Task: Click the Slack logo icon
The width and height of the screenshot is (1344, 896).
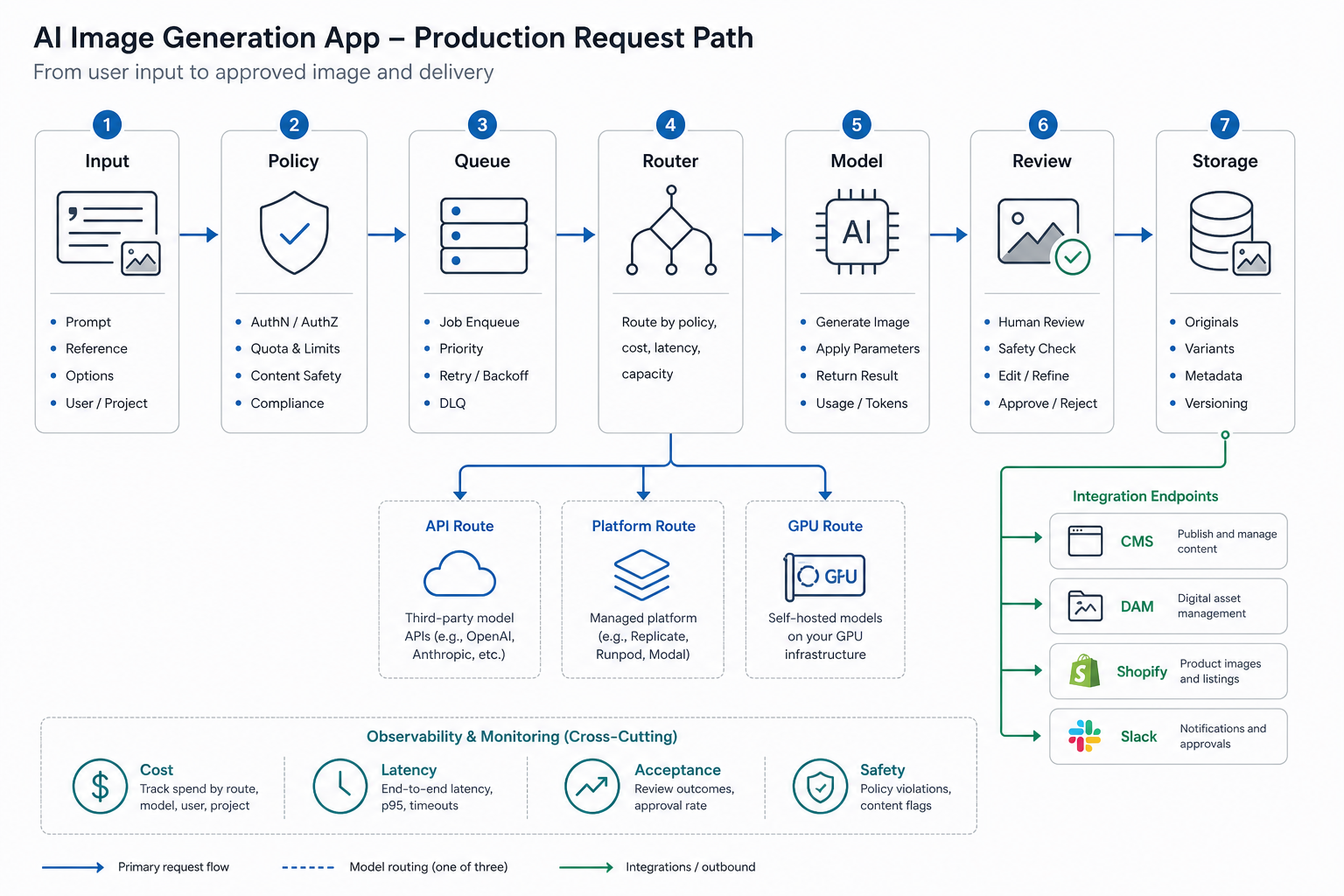Action: 1084,736
